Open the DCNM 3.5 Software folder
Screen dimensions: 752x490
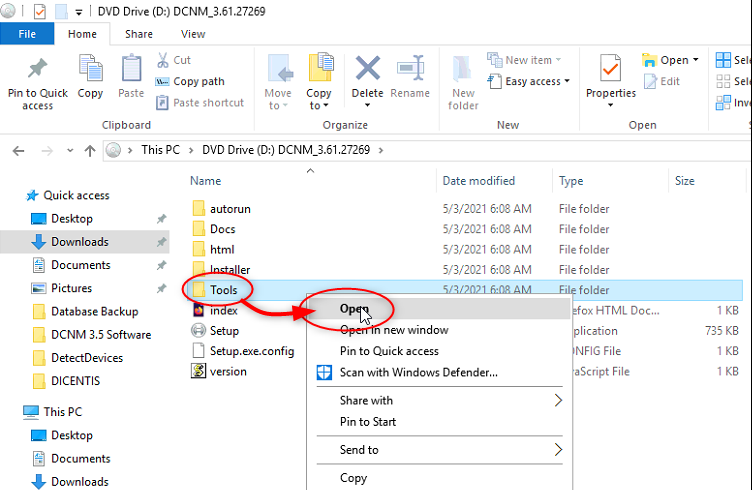pyautogui.click(x=101, y=335)
